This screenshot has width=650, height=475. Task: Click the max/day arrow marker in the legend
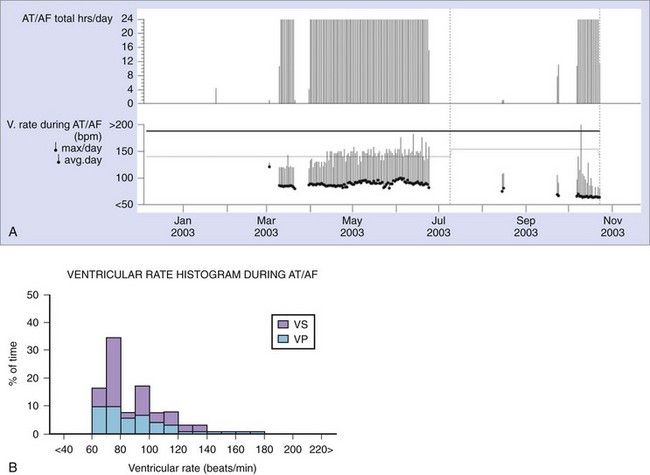tap(57, 149)
